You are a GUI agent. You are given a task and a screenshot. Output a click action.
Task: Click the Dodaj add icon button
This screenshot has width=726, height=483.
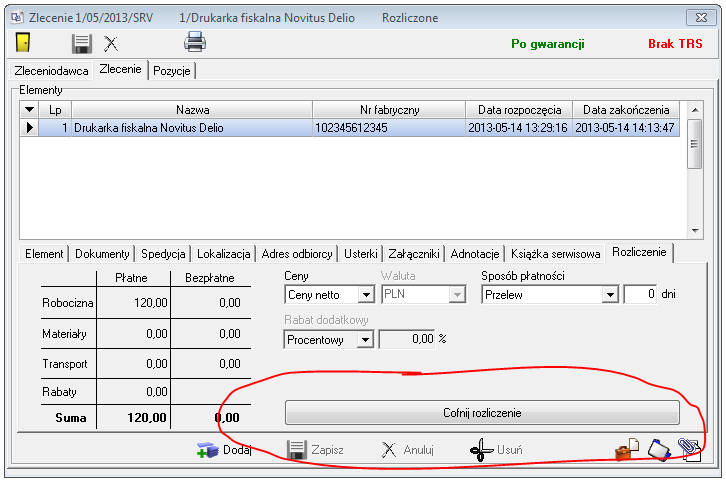point(224,450)
